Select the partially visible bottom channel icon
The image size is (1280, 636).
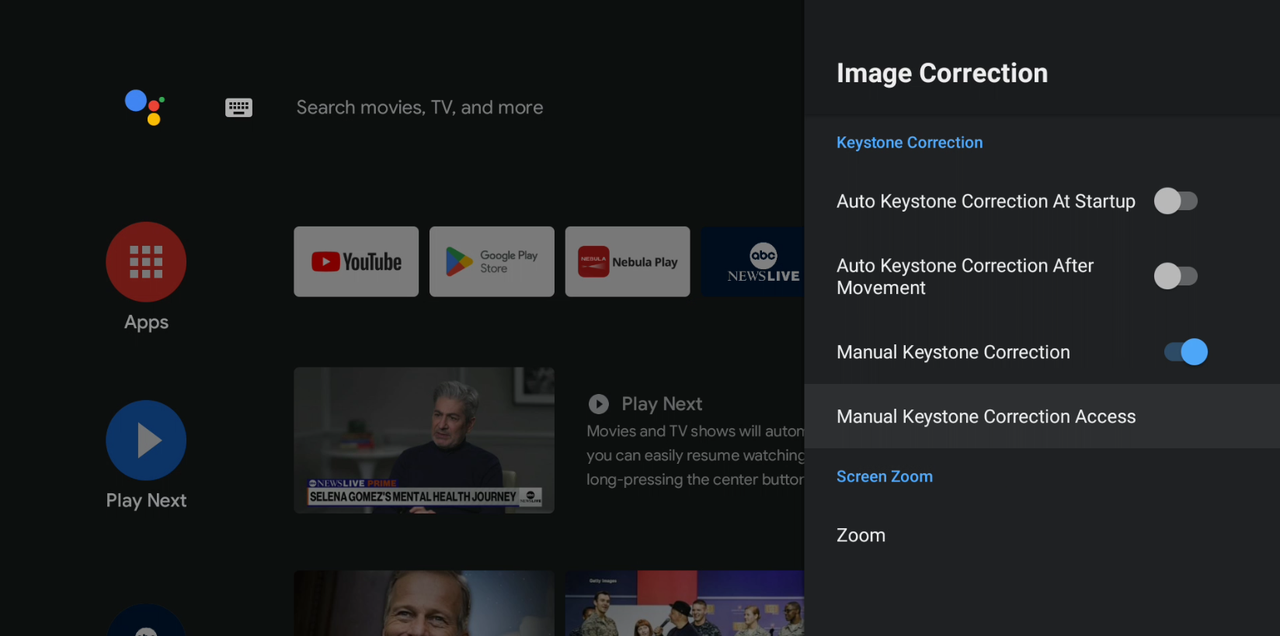(x=146, y=622)
